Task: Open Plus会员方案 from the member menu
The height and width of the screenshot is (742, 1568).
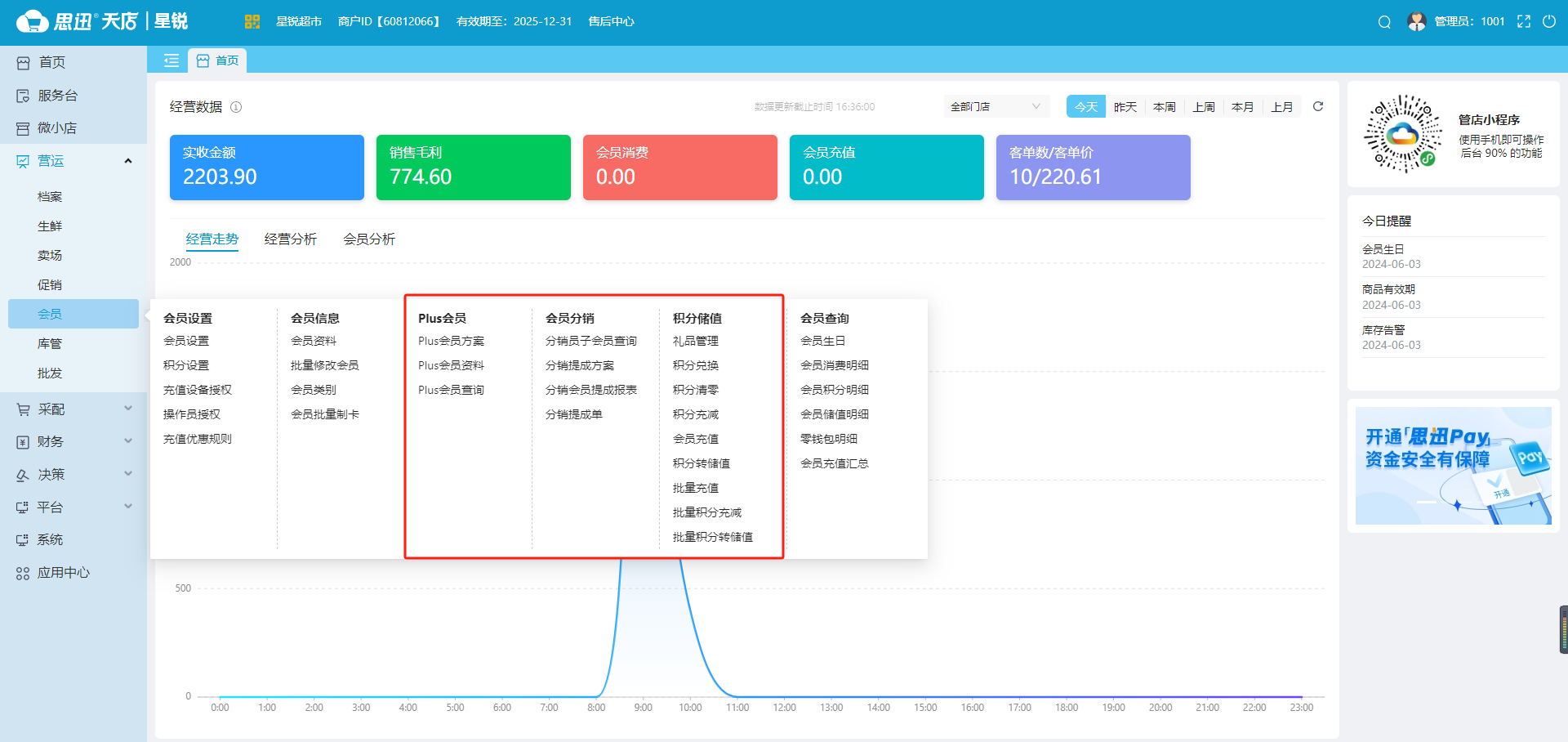Action: (451, 341)
